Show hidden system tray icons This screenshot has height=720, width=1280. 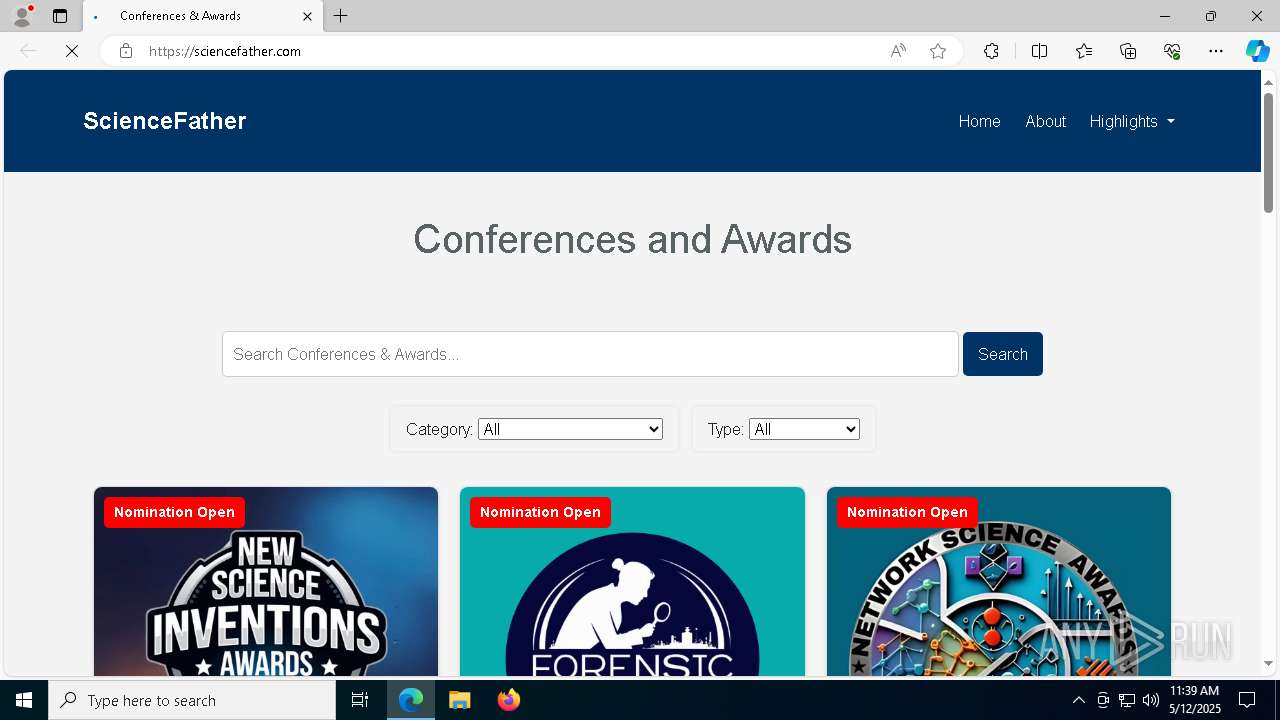pyautogui.click(x=1078, y=700)
